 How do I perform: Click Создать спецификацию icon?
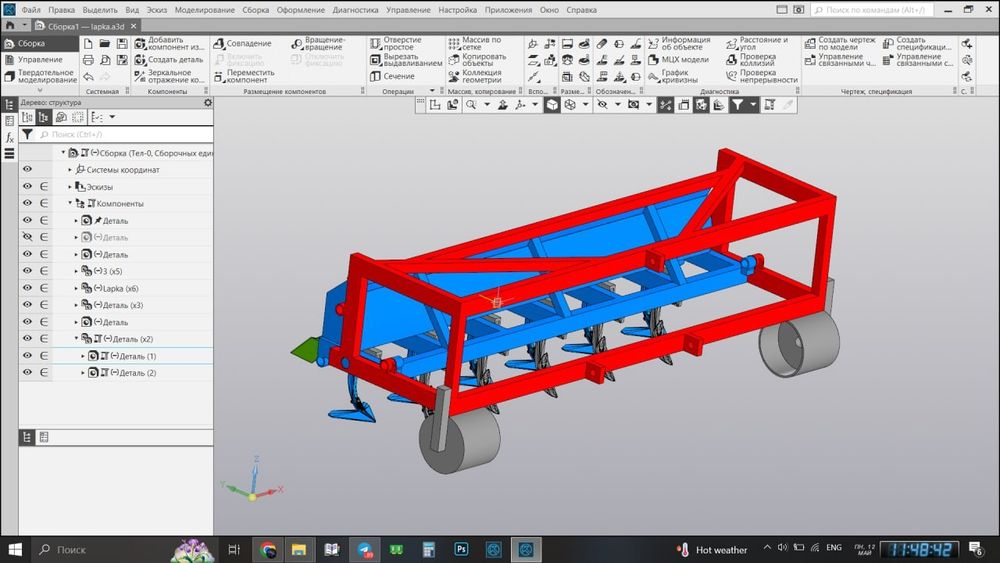tap(917, 43)
